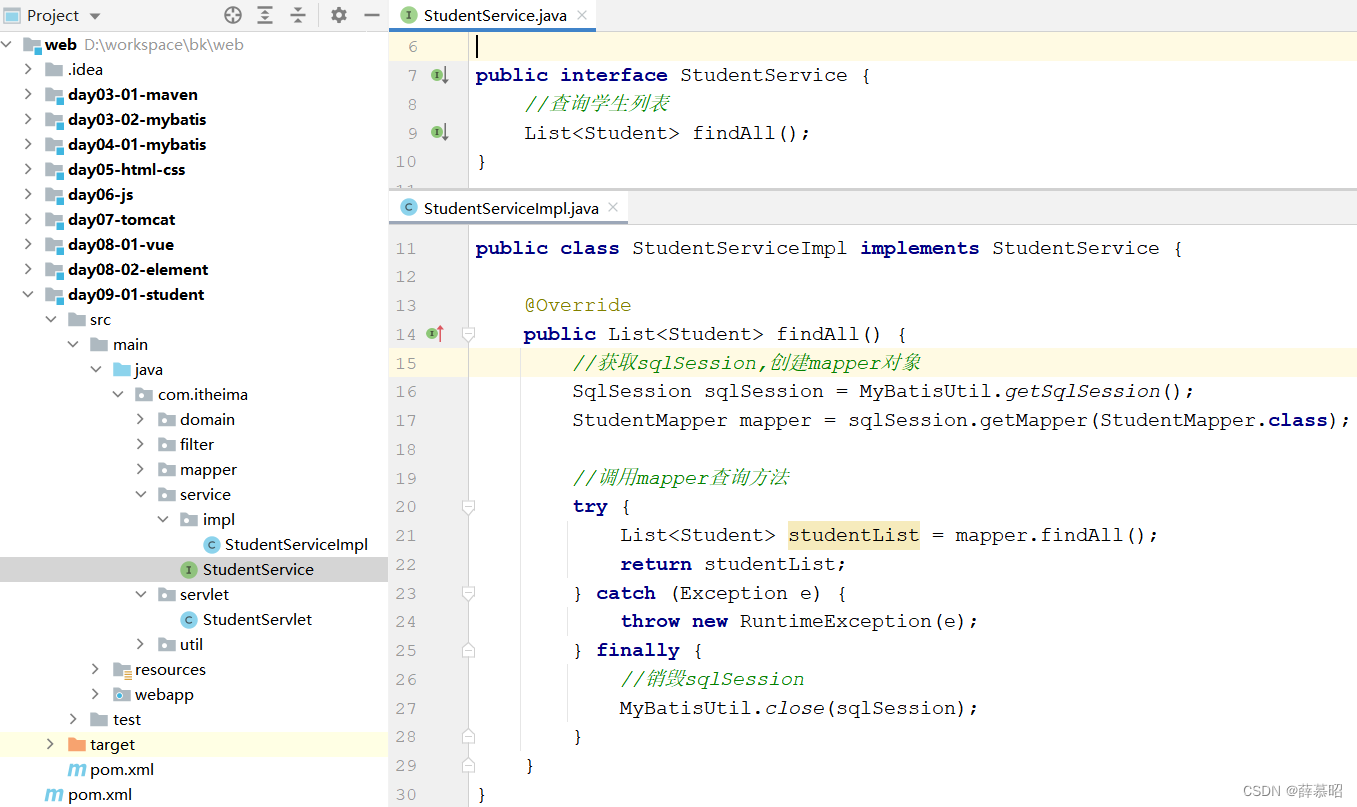The width and height of the screenshot is (1357, 807).
Task: Click the Expand All icon in Project toolbar
Action: pos(265,15)
